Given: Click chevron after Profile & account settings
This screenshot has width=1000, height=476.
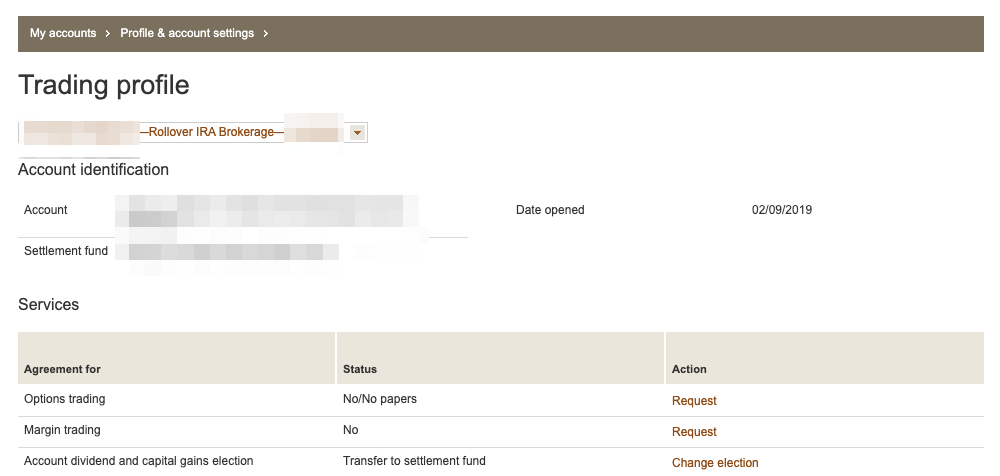Looking at the screenshot, I should [x=266, y=33].
